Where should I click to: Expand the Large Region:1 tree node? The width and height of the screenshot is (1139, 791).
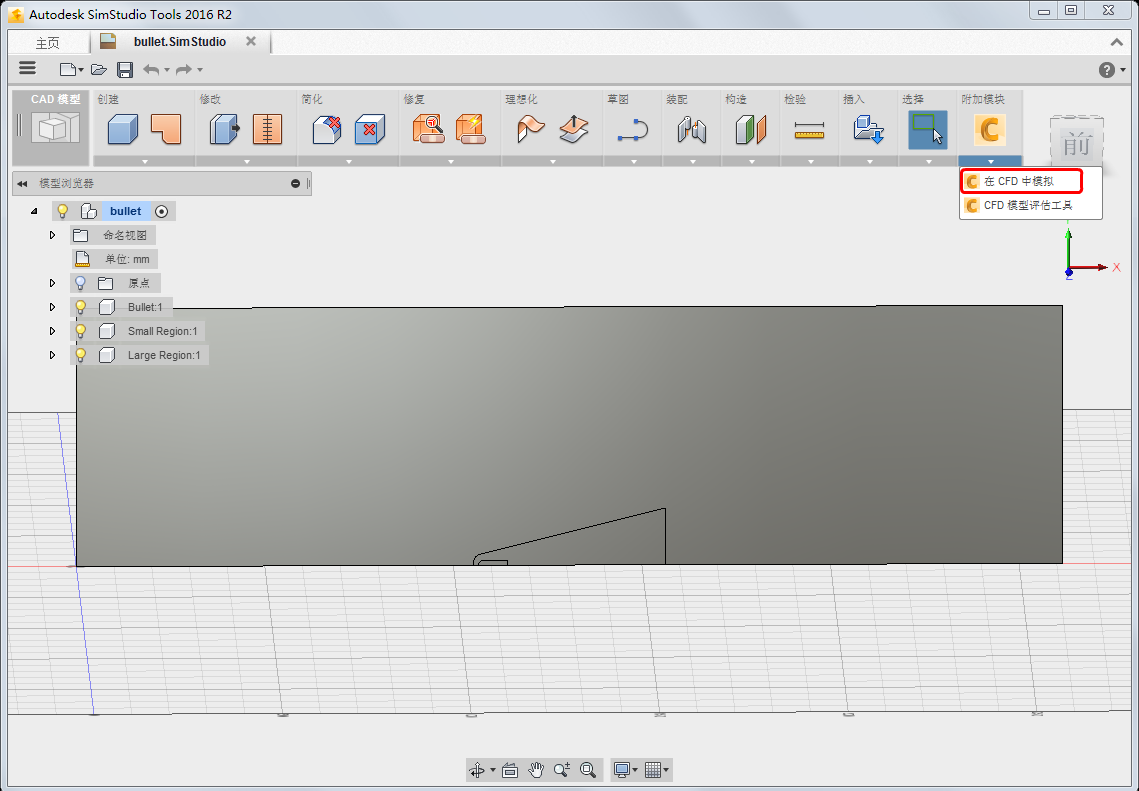[52, 355]
